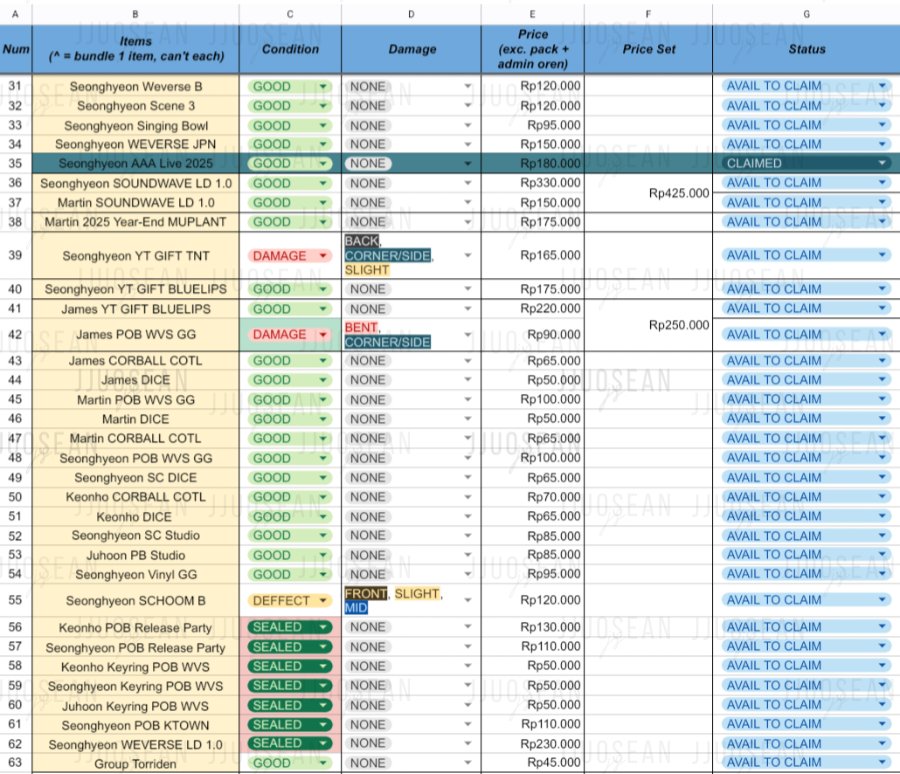Select the Rp220.000 price cell
900x774 pixels.
533,308
